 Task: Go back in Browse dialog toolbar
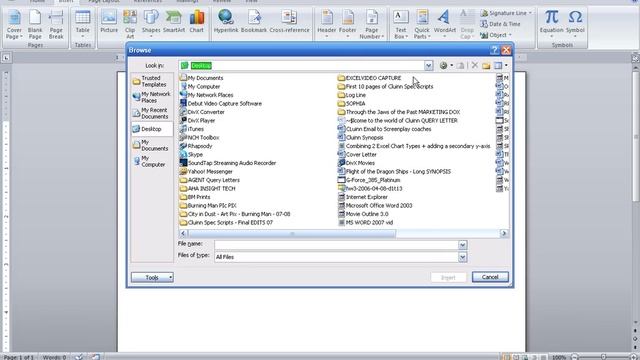coord(443,65)
